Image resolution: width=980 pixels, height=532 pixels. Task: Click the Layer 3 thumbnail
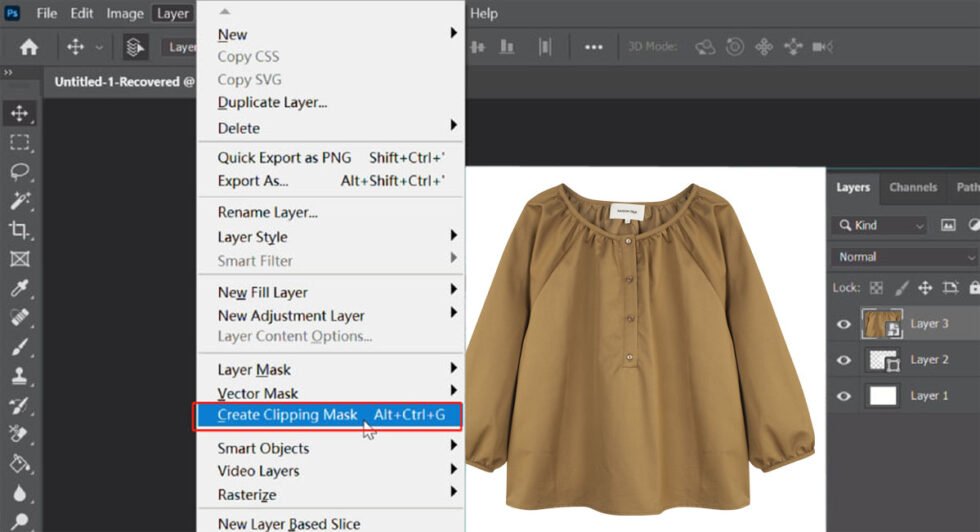pos(882,324)
